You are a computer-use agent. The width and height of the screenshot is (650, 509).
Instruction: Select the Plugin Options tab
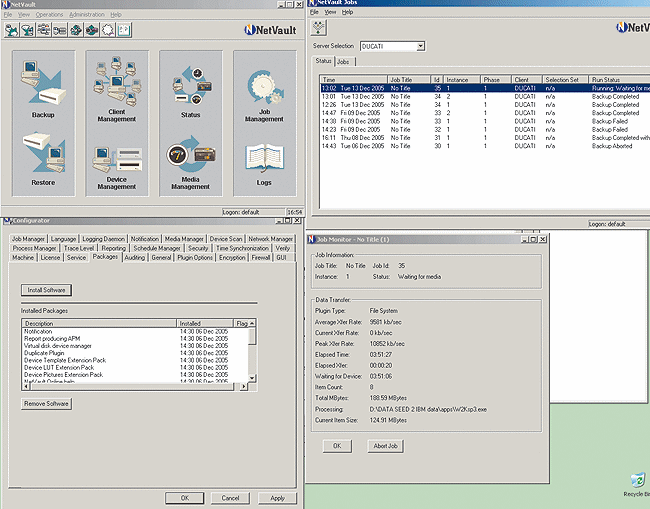(x=195, y=257)
